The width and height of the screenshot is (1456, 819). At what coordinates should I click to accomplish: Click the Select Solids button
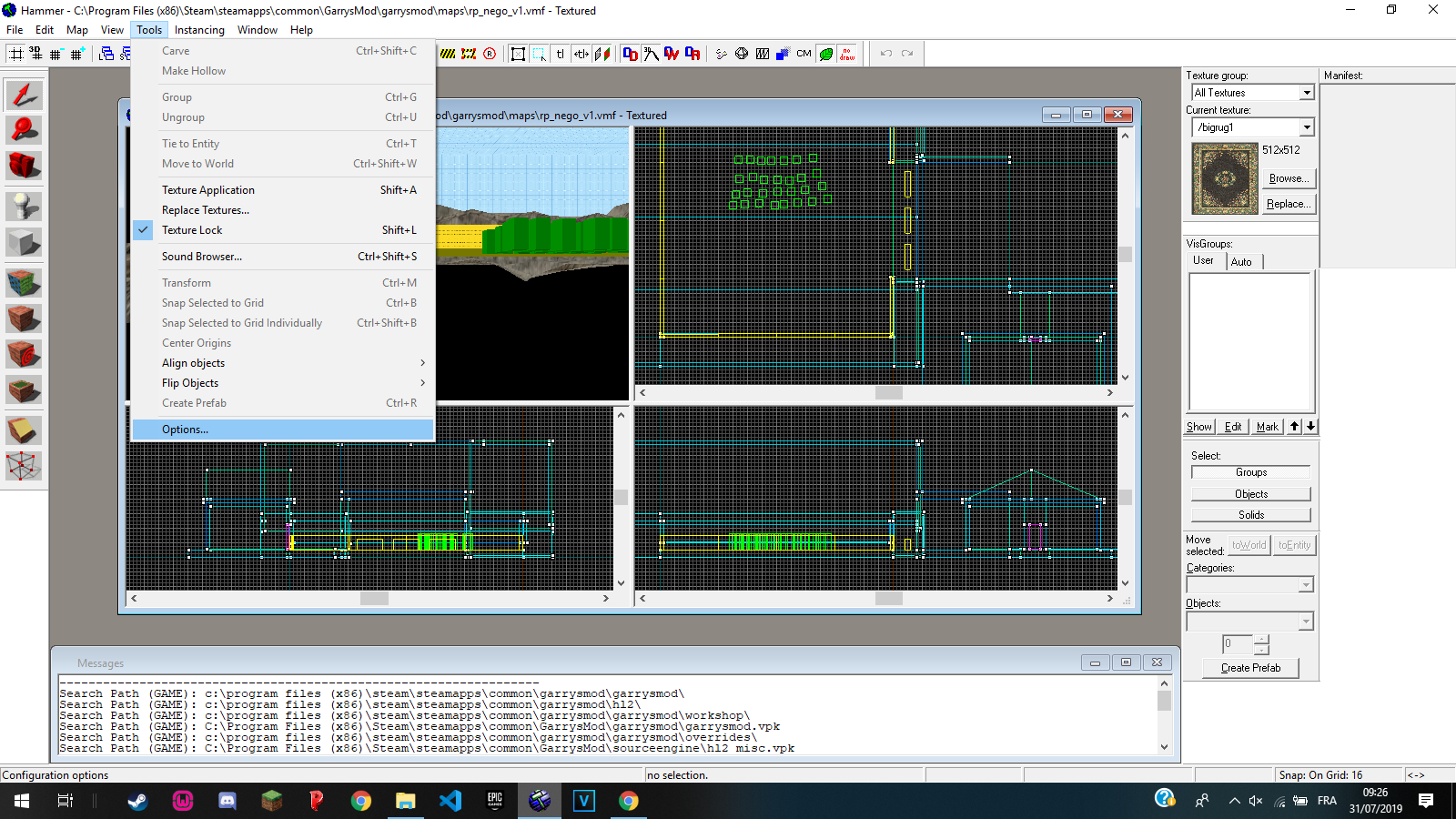pyautogui.click(x=1251, y=515)
